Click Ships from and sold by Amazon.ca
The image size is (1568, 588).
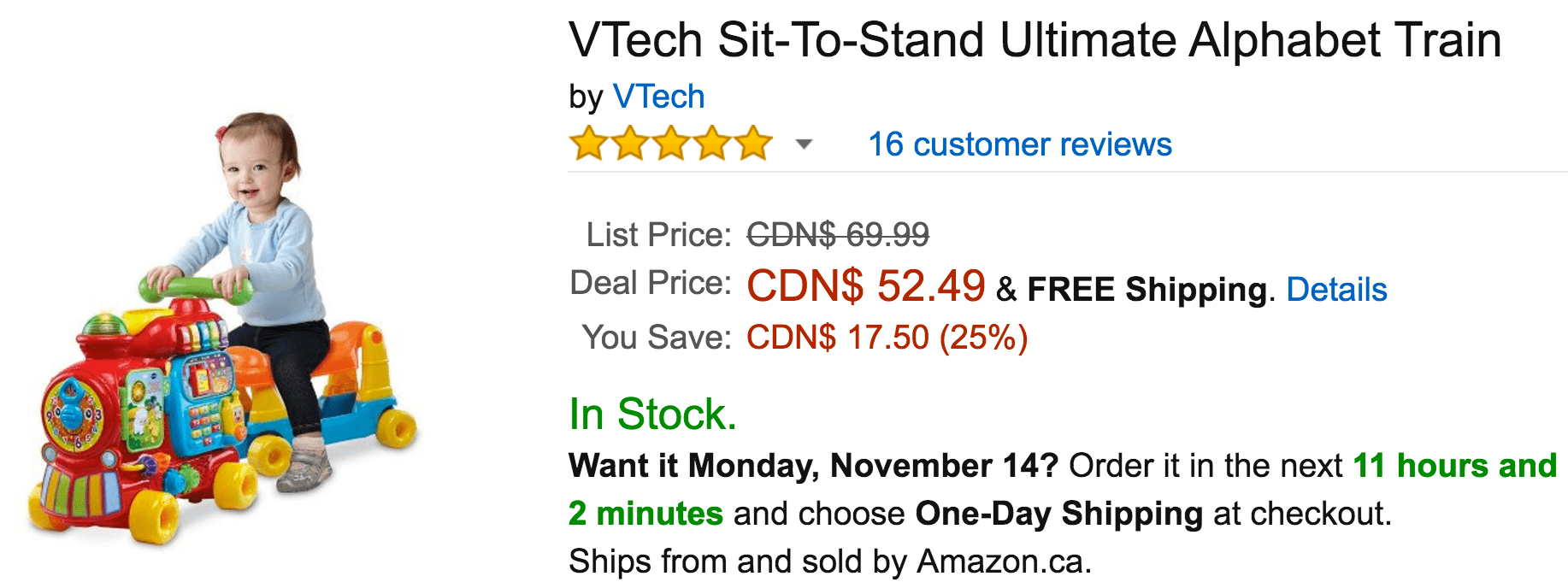point(830,562)
